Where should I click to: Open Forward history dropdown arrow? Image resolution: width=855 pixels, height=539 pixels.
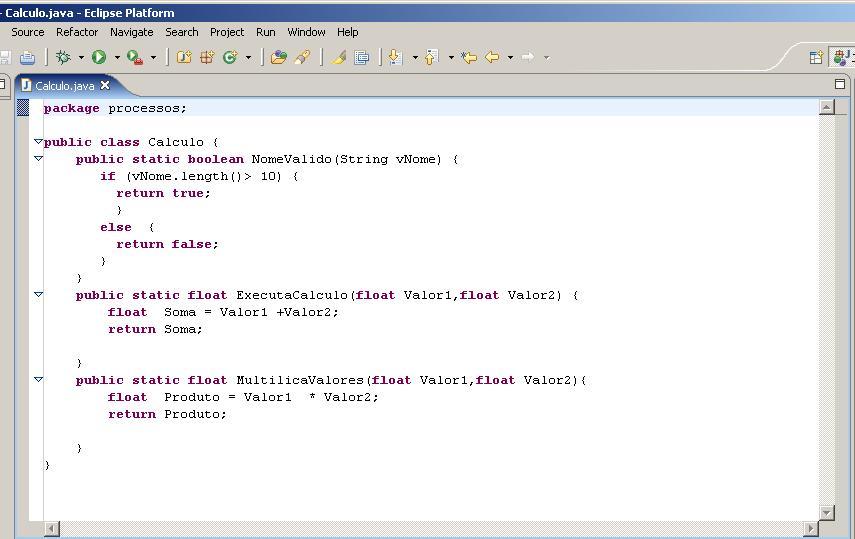pos(546,57)
